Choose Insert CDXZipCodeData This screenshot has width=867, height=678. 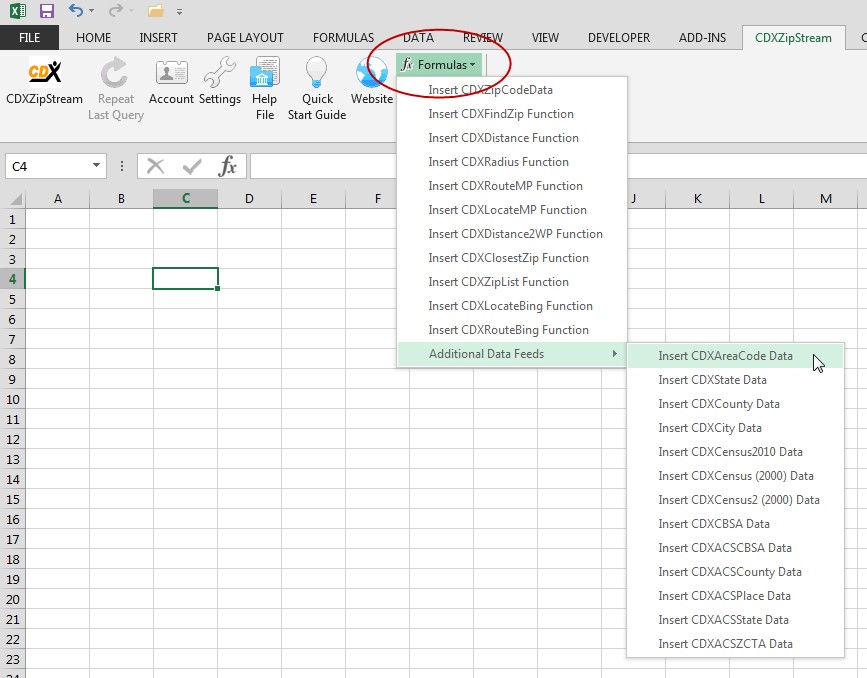coord(512,90)
